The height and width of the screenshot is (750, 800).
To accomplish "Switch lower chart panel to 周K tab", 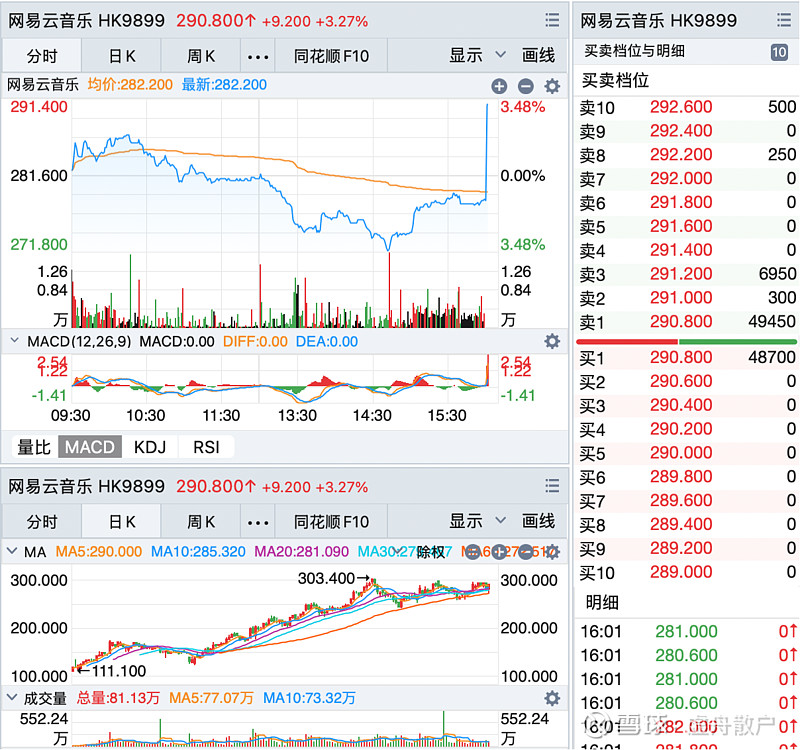I will (201, 522).
